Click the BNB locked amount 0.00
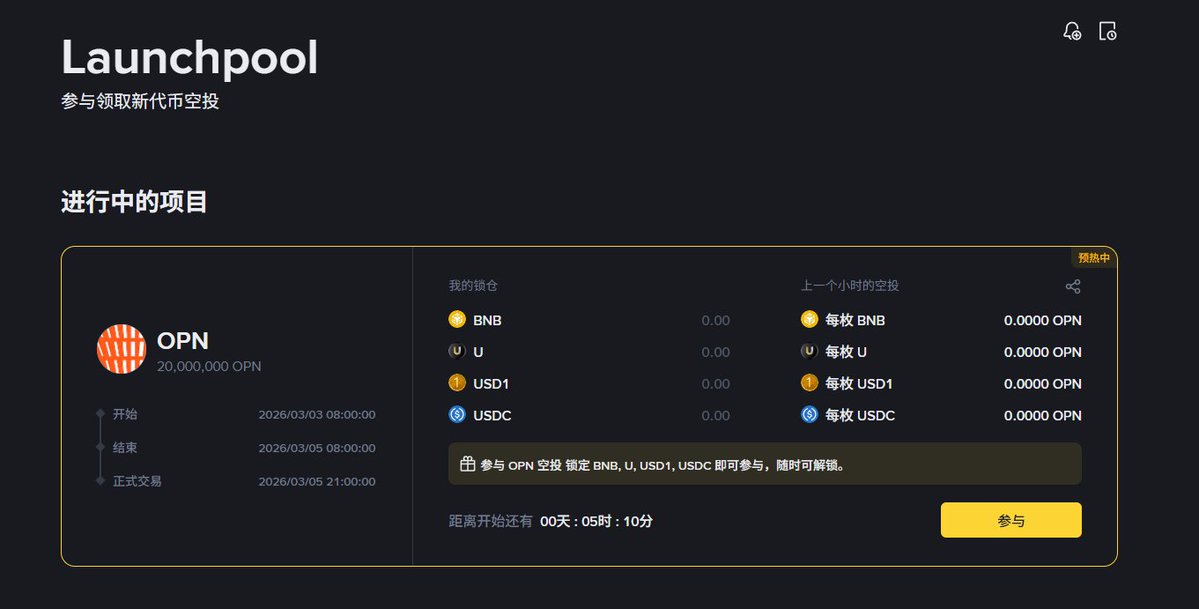 (715, 321)
